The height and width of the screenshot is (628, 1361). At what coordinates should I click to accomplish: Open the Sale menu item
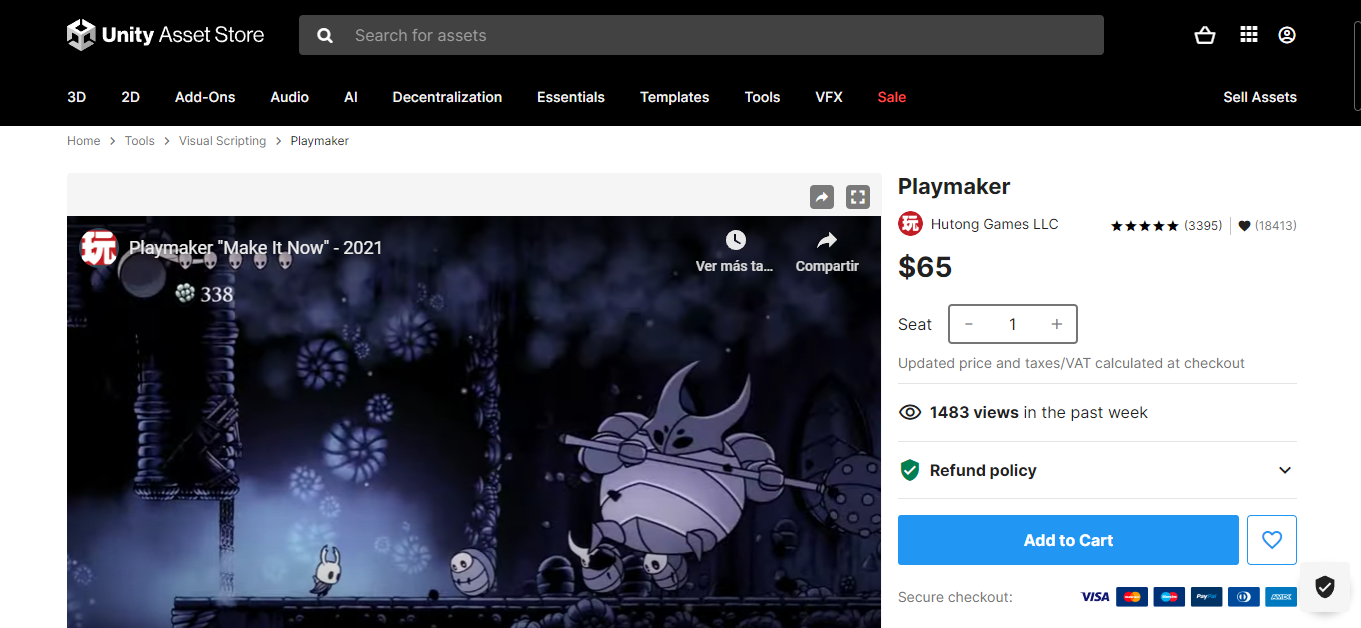click(892, 97)
